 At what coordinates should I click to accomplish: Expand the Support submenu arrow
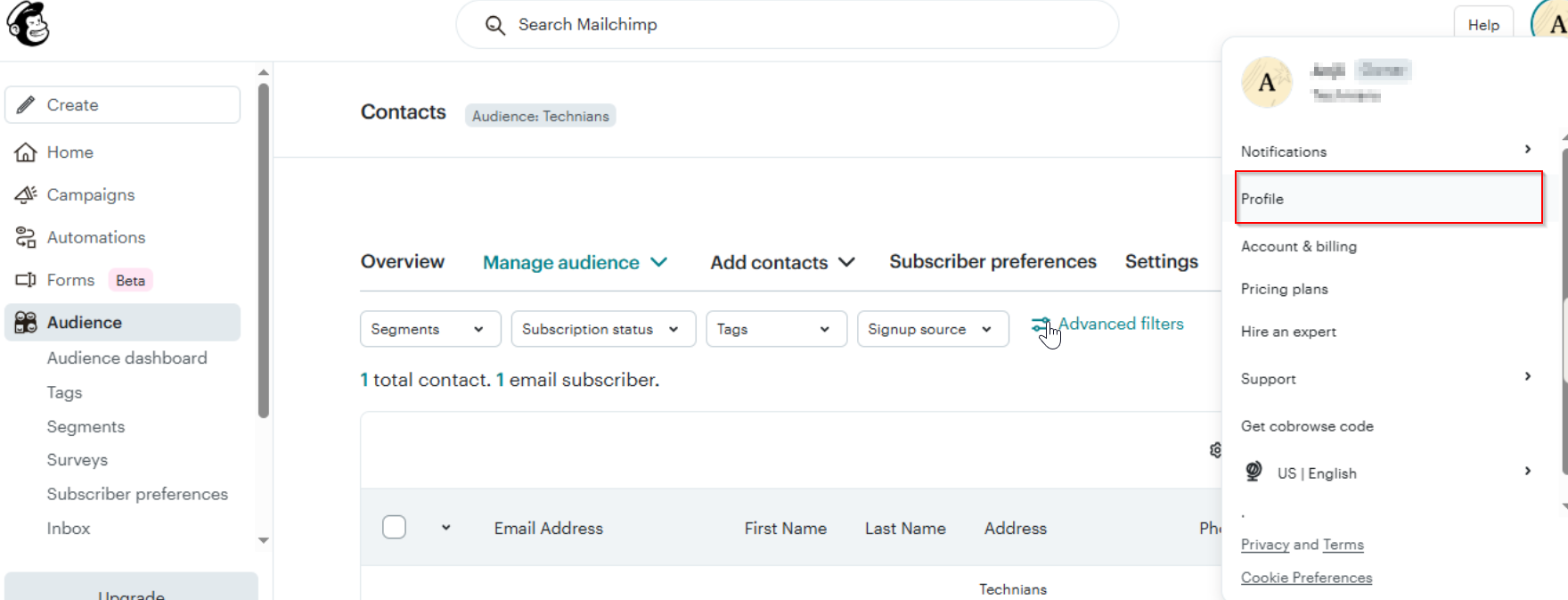1527,376
